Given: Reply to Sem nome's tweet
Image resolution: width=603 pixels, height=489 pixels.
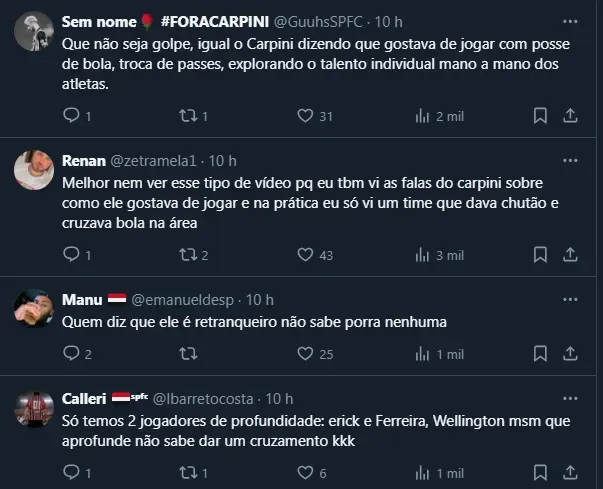Looking at the screenshot, I should tap(70, 116).
